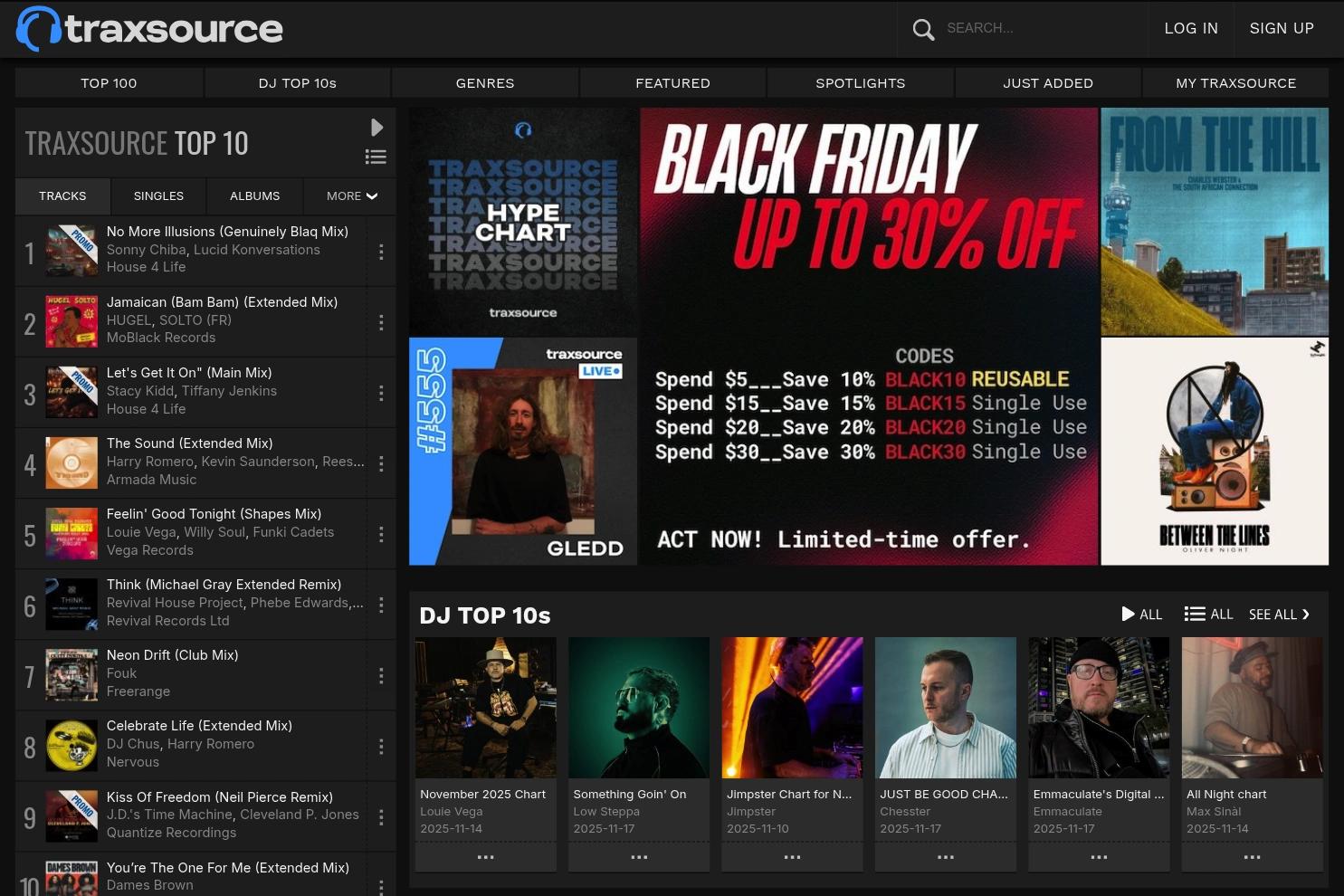Open Low Steppa chart photo
The height and width of the screenshot is (896, 1344).
tap(639, 708)
